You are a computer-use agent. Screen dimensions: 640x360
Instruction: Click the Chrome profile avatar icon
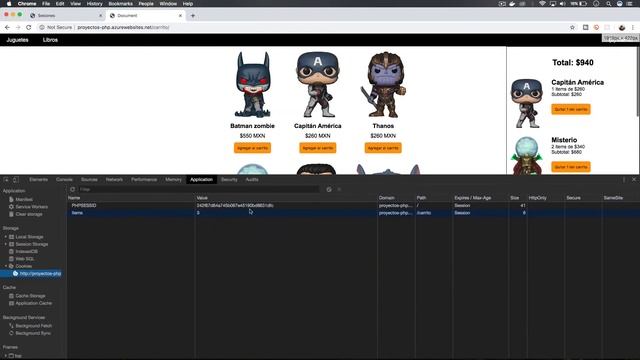pyautogui.click(x=622, y=27)
